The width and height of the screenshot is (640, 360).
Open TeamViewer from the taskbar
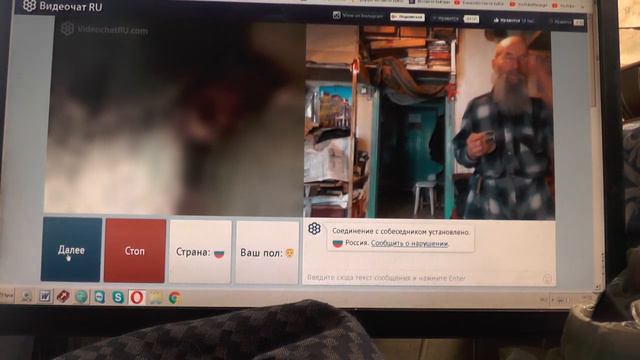[100, 297]
